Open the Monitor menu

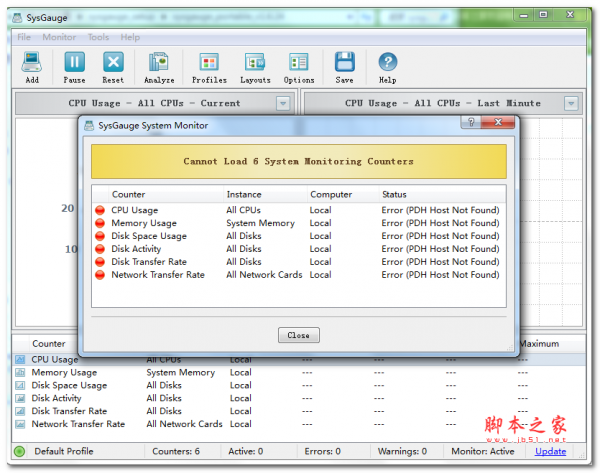tap(59, 37)
